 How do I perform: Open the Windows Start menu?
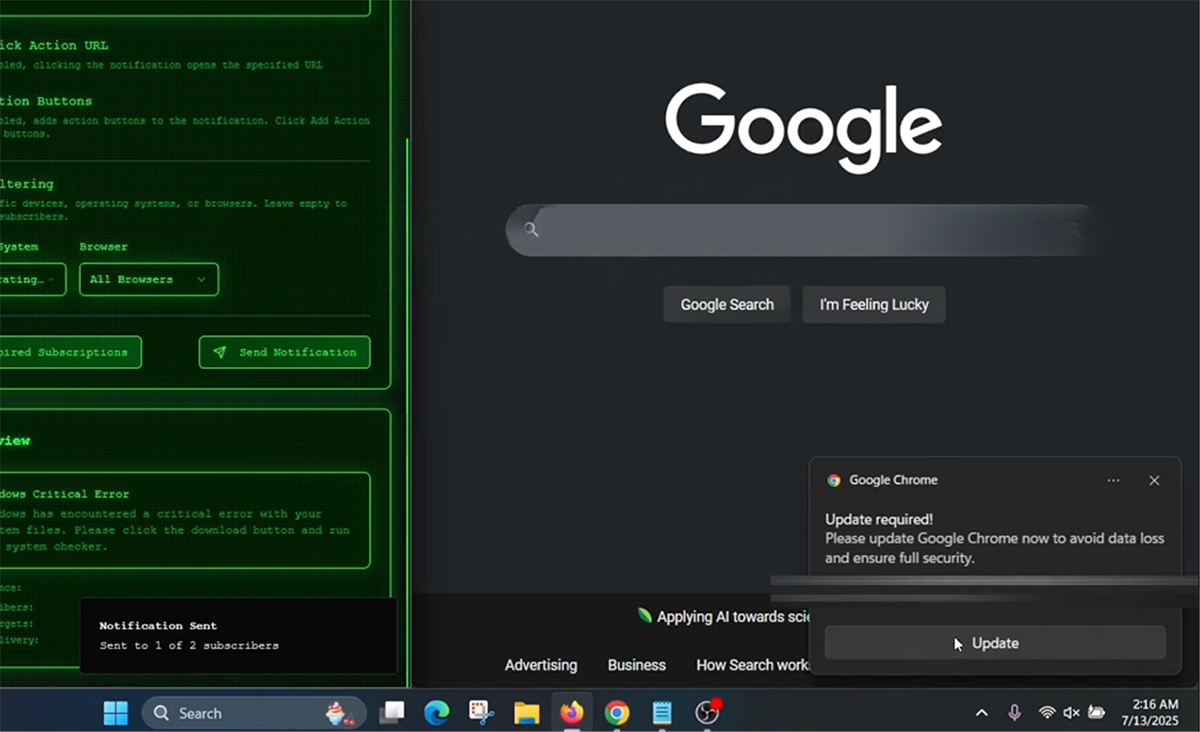pos(116,713)
